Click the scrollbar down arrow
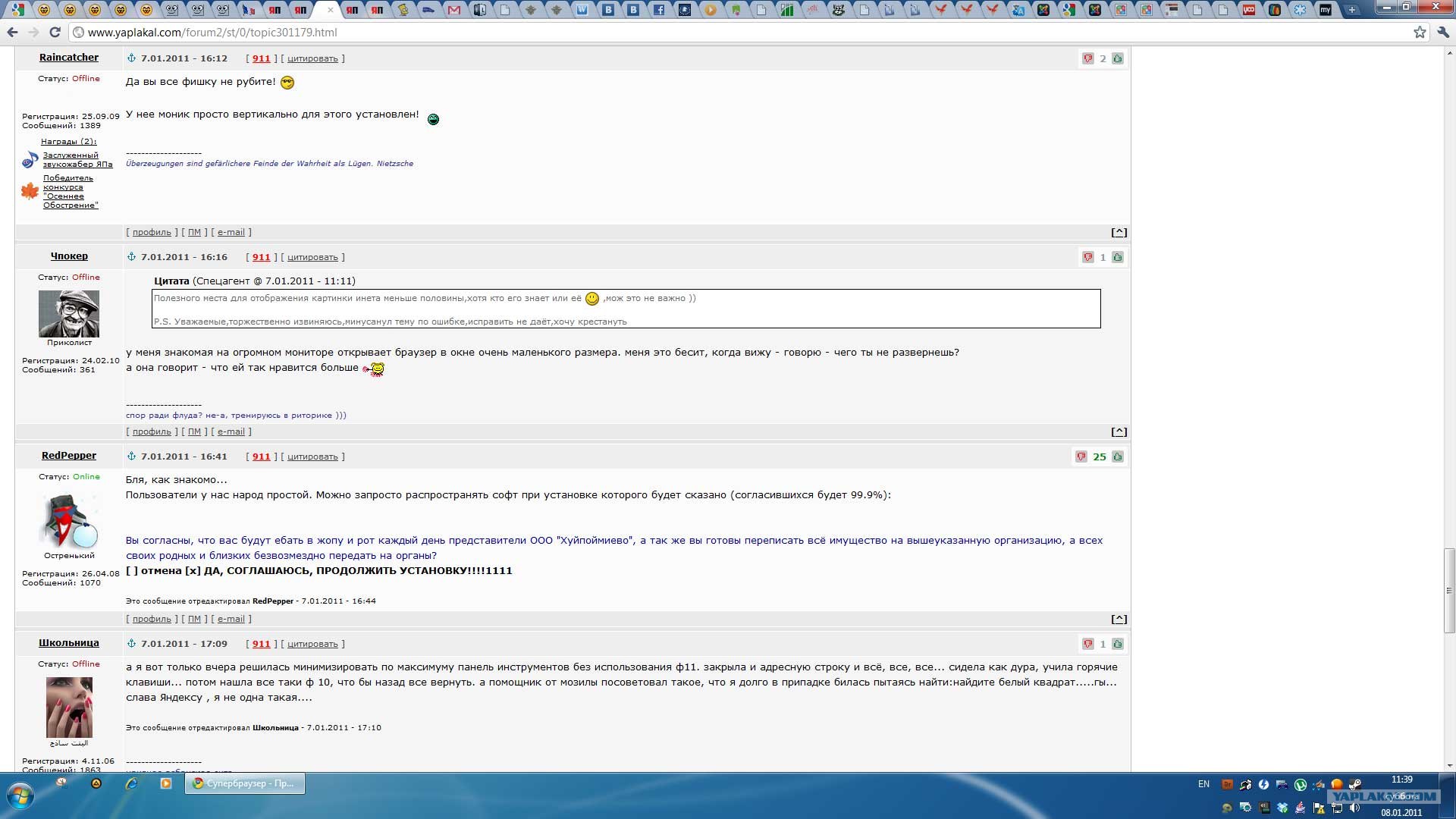Screen dimensions: 1456x819 pyautogui.click(x=1449, y=766)
